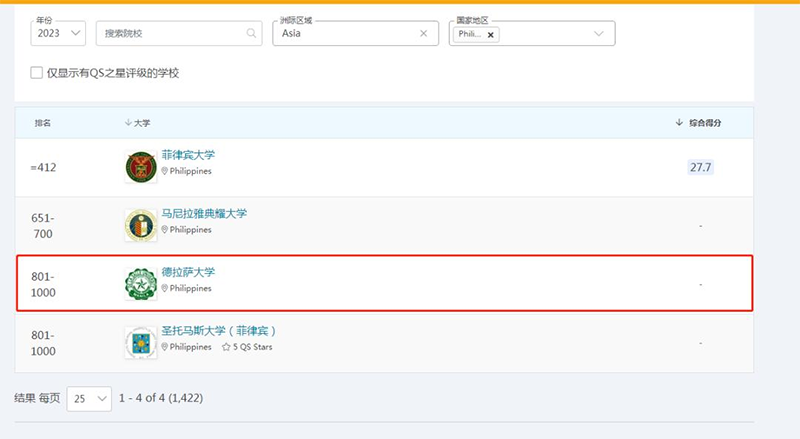Open the year 2023 dropdown
This screenshot has height=439, width=800.
pyautogui.click(x=58, y=33)
